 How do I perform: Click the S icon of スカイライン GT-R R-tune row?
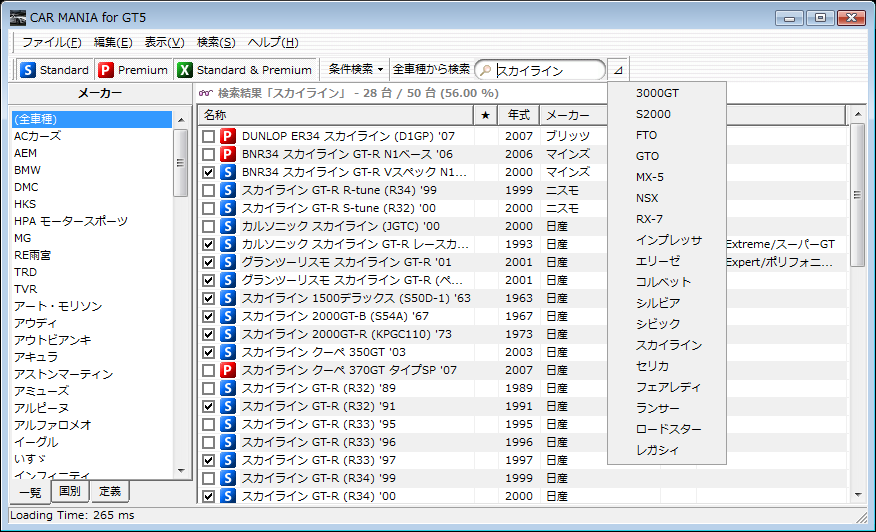[x=227, y=190]
